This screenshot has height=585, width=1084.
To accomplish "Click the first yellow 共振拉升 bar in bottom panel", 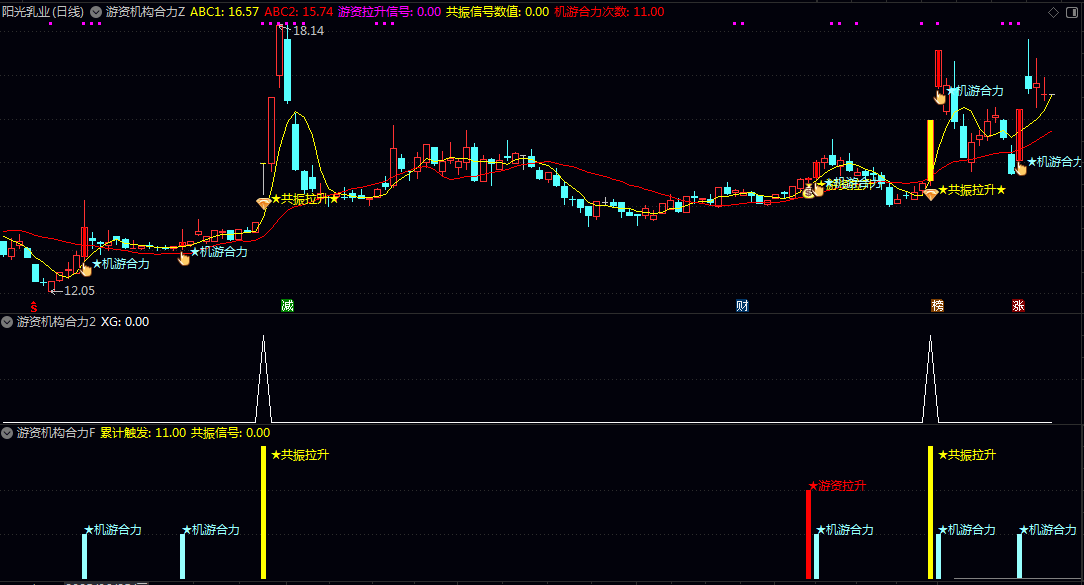I will (x=263, y=512).
